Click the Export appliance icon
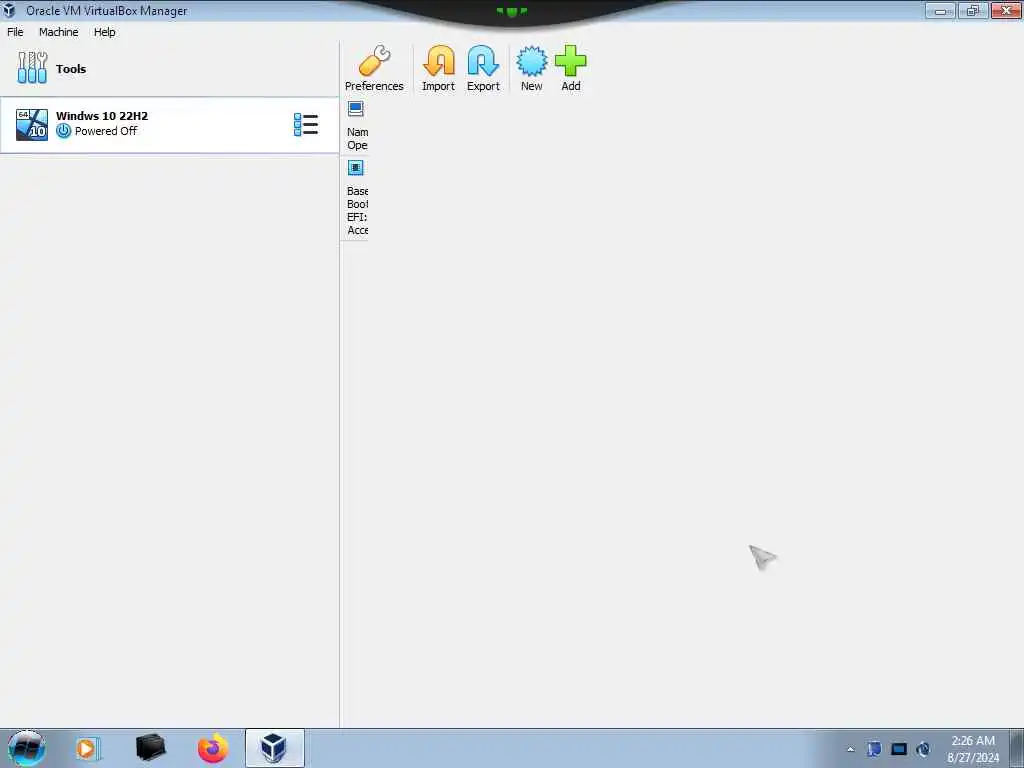The height and width of the screenshot is (768, 1024). coord(483,68)
